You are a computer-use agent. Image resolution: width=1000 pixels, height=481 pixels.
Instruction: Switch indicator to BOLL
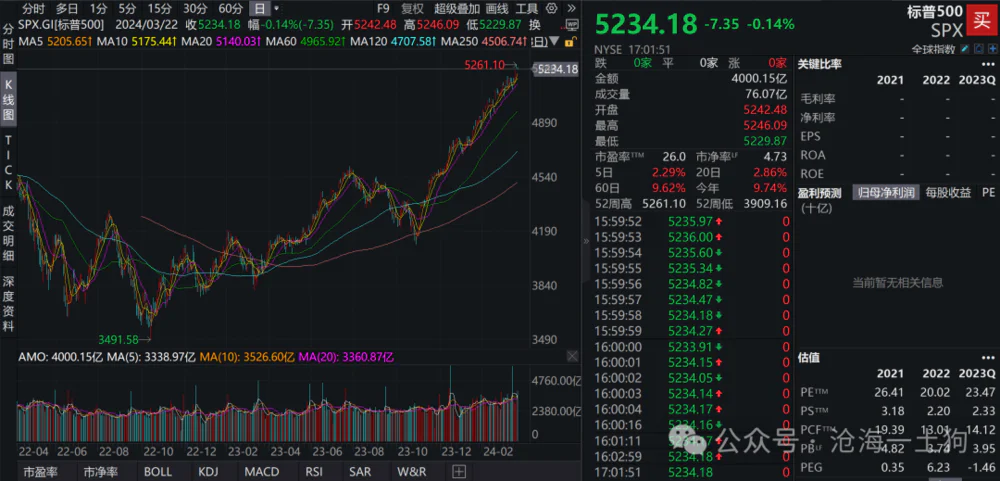coord(158,472)
